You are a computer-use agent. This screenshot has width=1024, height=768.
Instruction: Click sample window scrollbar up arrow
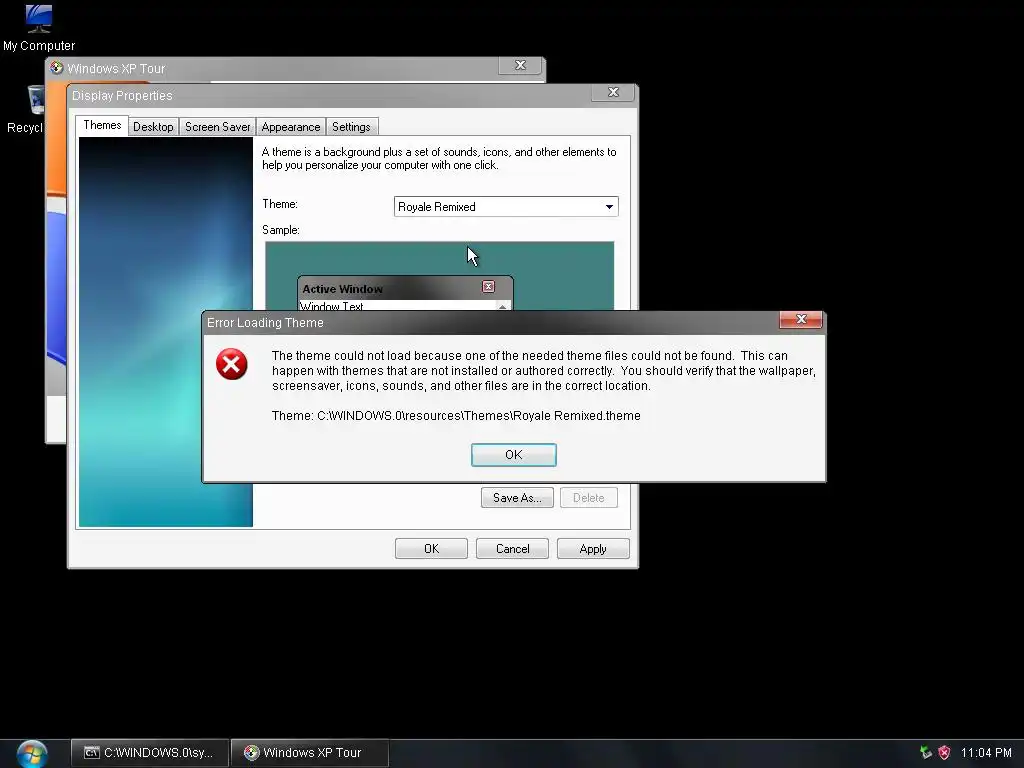click(502, 306)
